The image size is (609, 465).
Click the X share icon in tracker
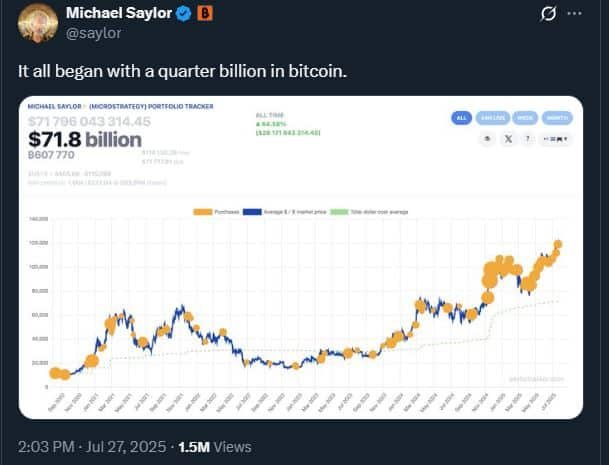507,140
